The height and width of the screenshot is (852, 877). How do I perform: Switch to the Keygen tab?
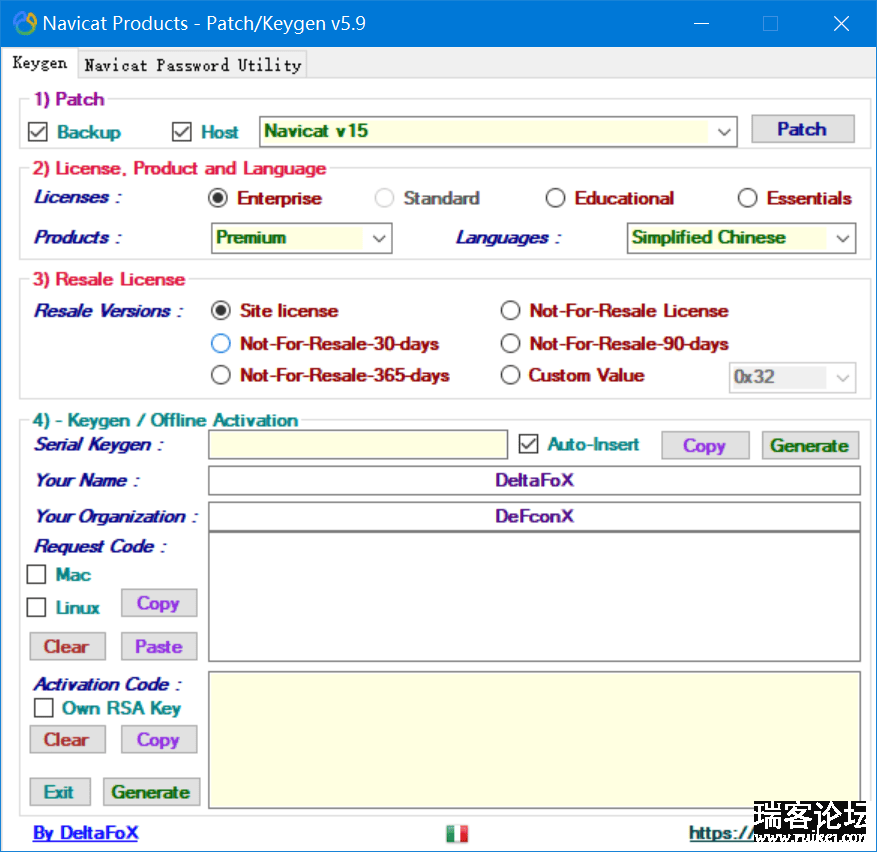[x=40, y=63]
